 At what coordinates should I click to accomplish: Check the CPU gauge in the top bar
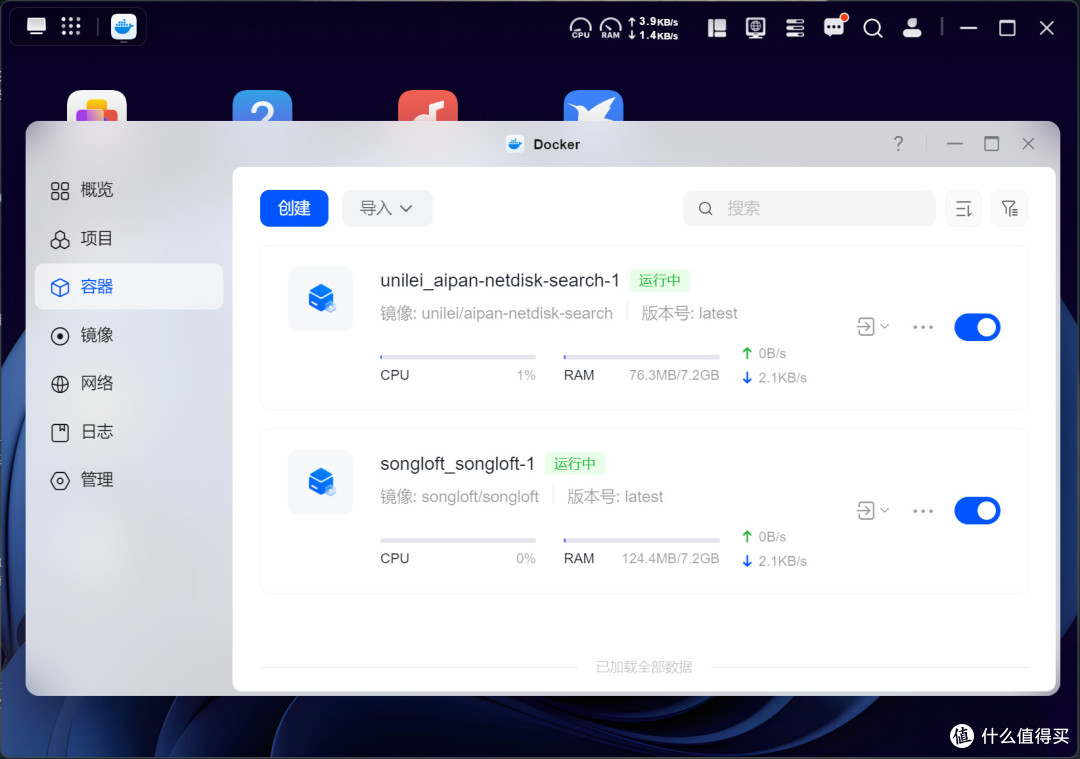click(581, 28)
